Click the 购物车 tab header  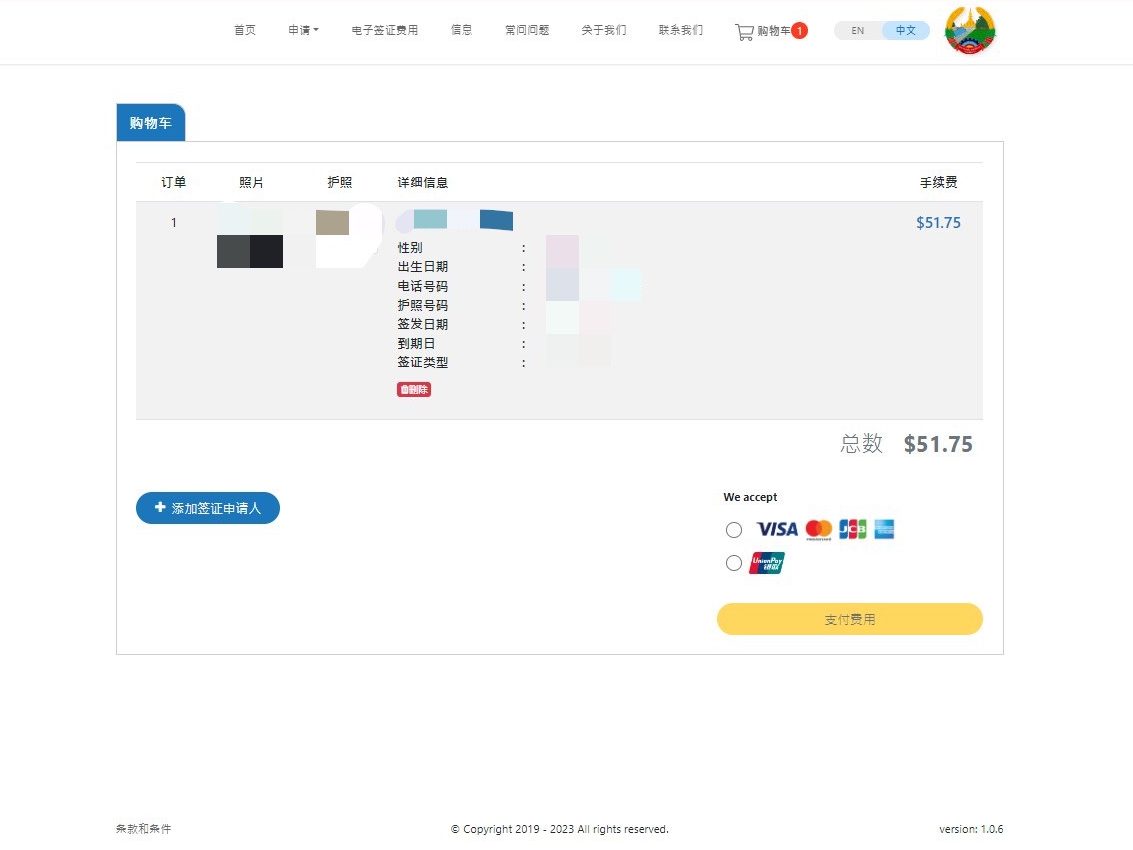pyautogui.click(x=151, y=123)
